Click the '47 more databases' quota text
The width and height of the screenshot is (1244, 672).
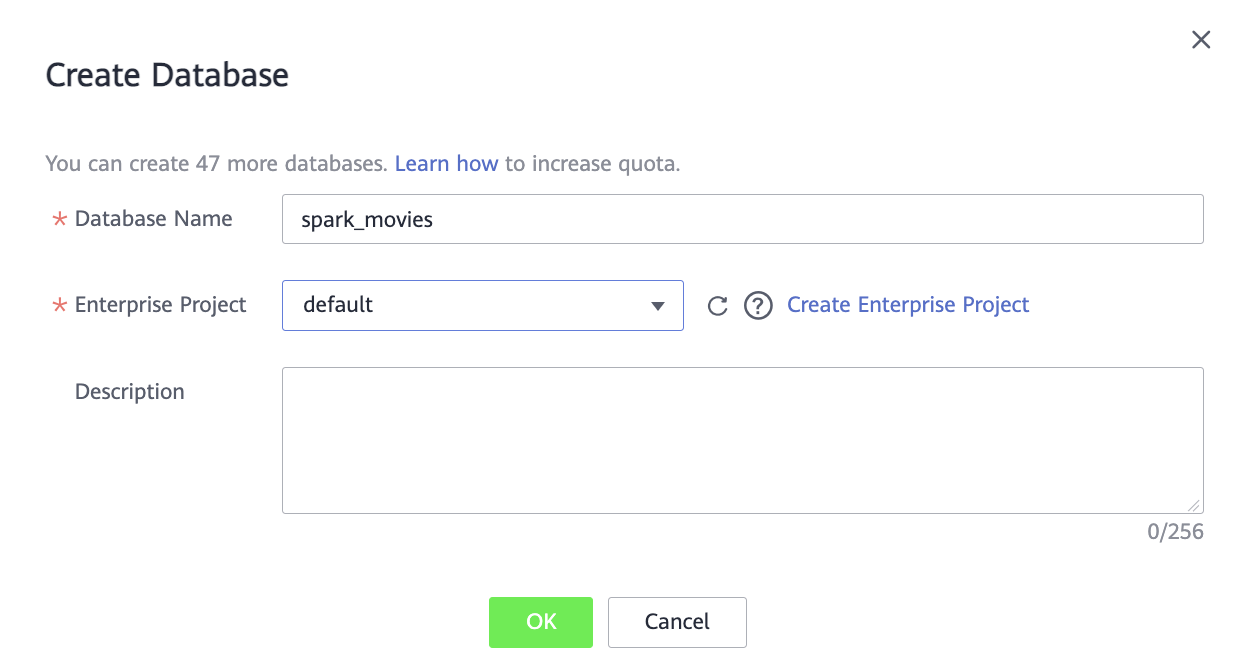285,164
